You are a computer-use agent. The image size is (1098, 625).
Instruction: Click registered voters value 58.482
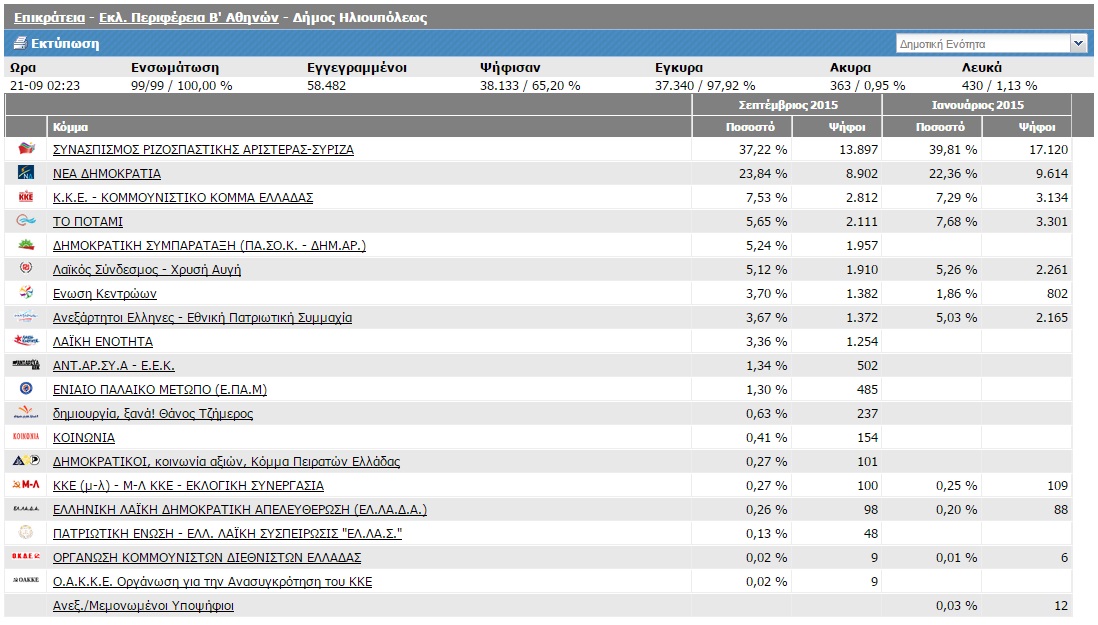click(x=326, y=85)
